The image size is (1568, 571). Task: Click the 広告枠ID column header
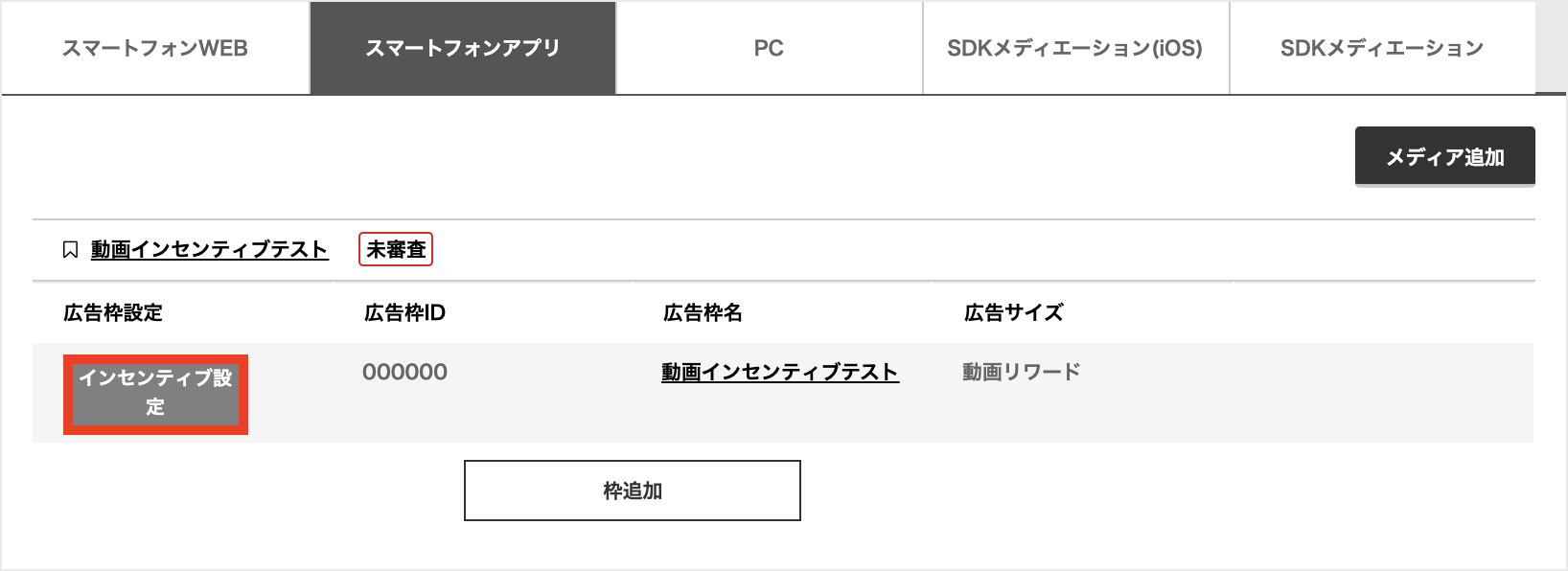click(x=404, y=312)
